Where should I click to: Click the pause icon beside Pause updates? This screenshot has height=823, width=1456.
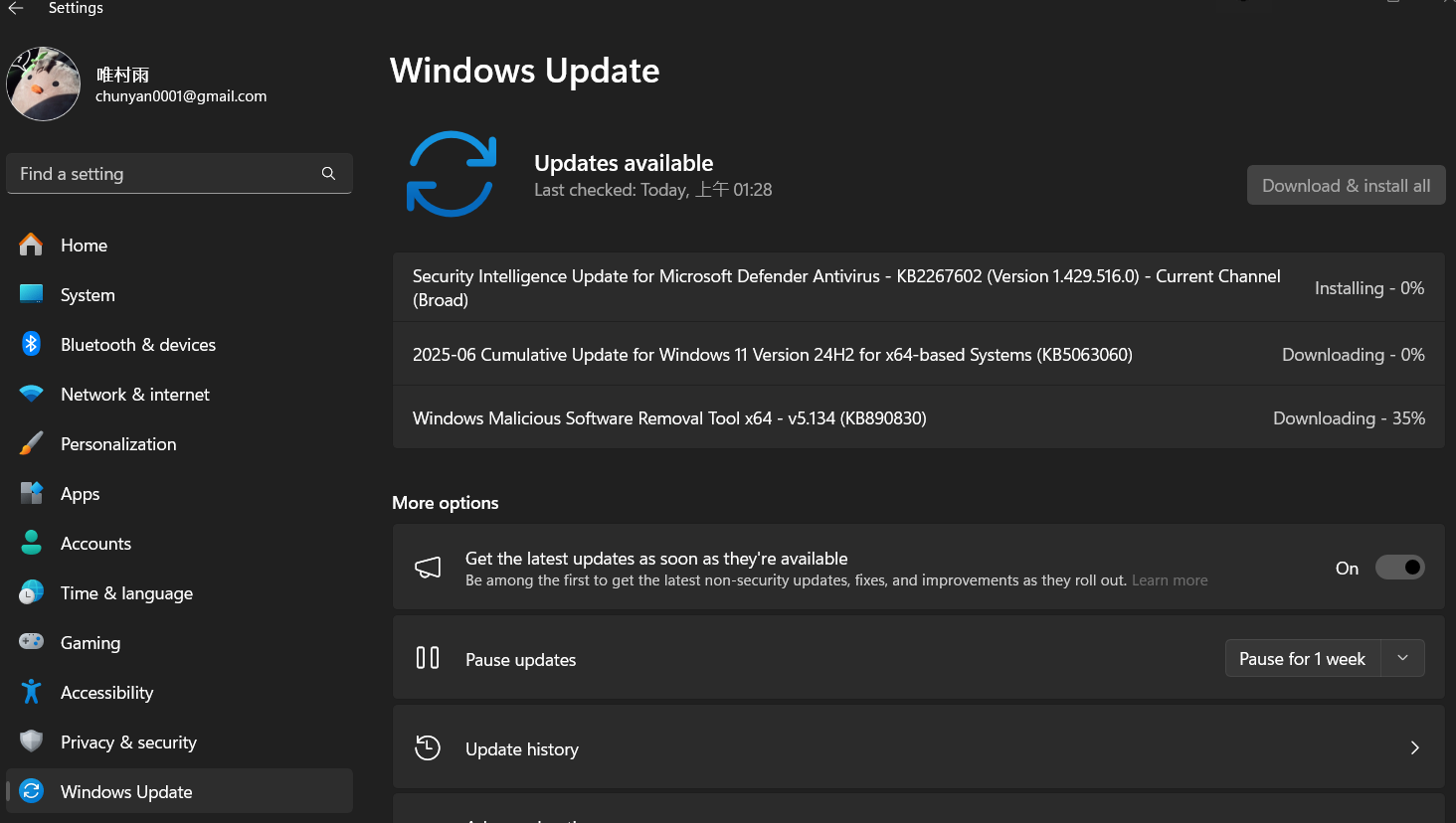pyautogui.click(x=428, y=658)
